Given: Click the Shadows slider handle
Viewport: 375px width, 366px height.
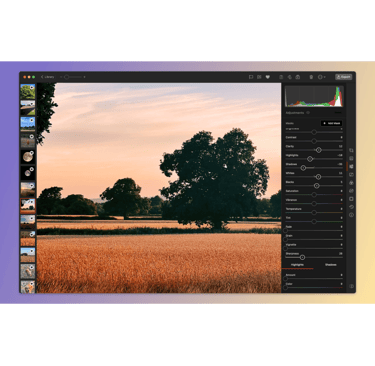Looking at the screenshot, I should coord(303,168).
